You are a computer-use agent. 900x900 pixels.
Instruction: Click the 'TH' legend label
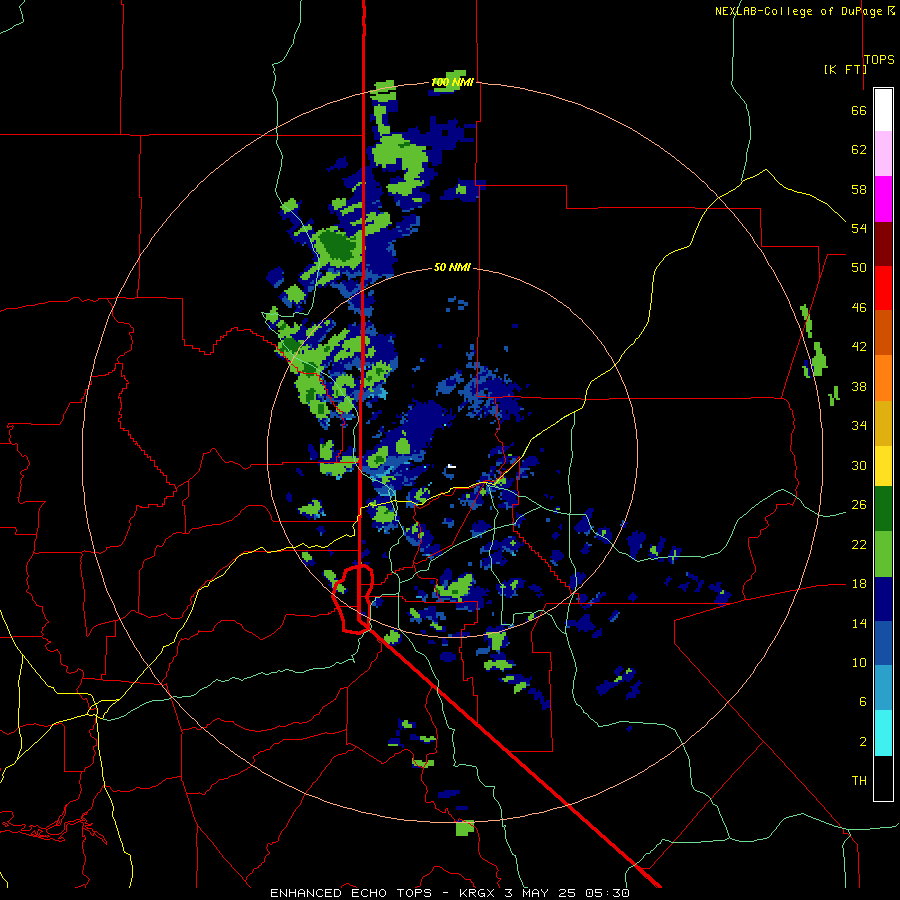859,781
